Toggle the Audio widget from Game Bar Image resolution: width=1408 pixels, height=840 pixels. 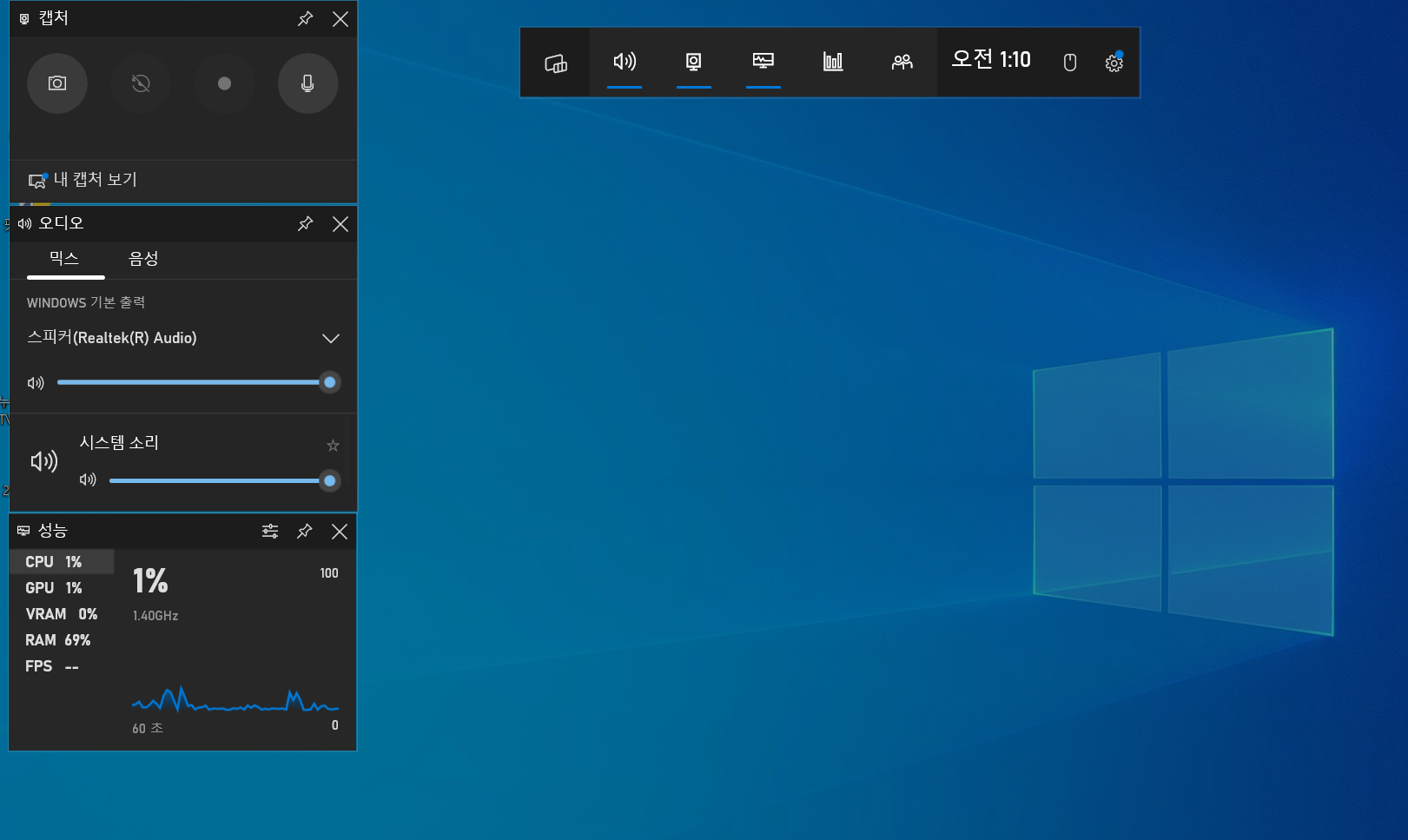click(x=625, y=63)
